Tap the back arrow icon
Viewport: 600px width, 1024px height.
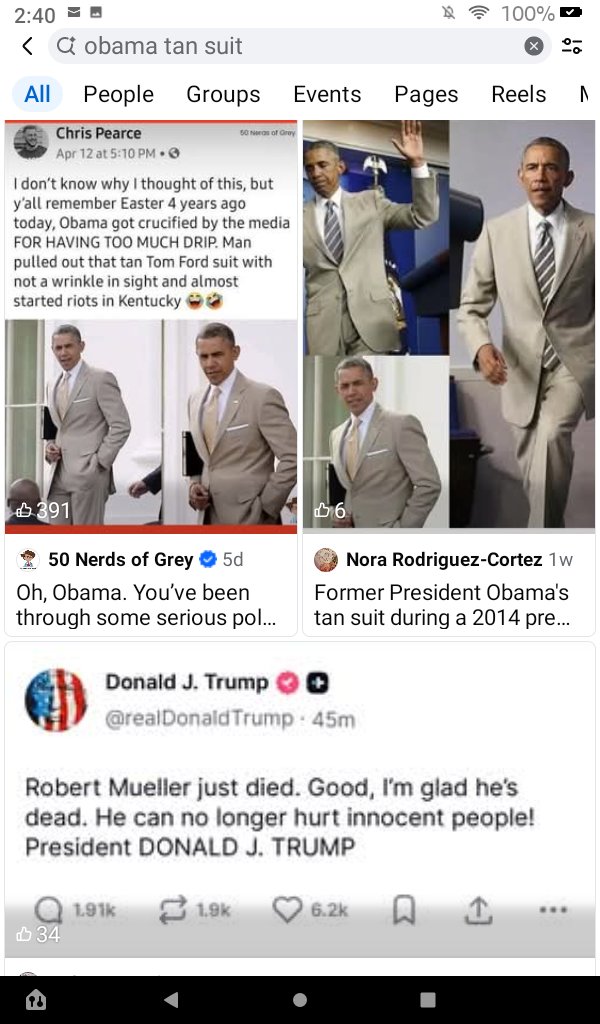click(x=27, y=46)
